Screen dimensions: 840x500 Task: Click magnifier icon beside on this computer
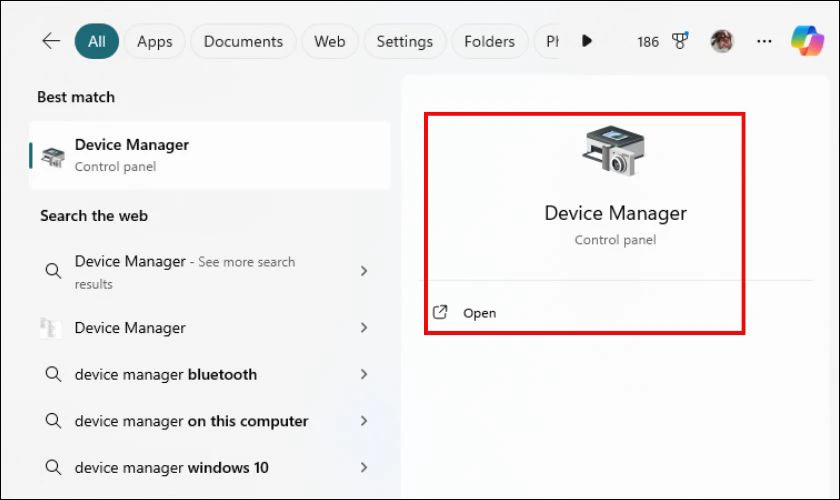(x=52, y=420)
